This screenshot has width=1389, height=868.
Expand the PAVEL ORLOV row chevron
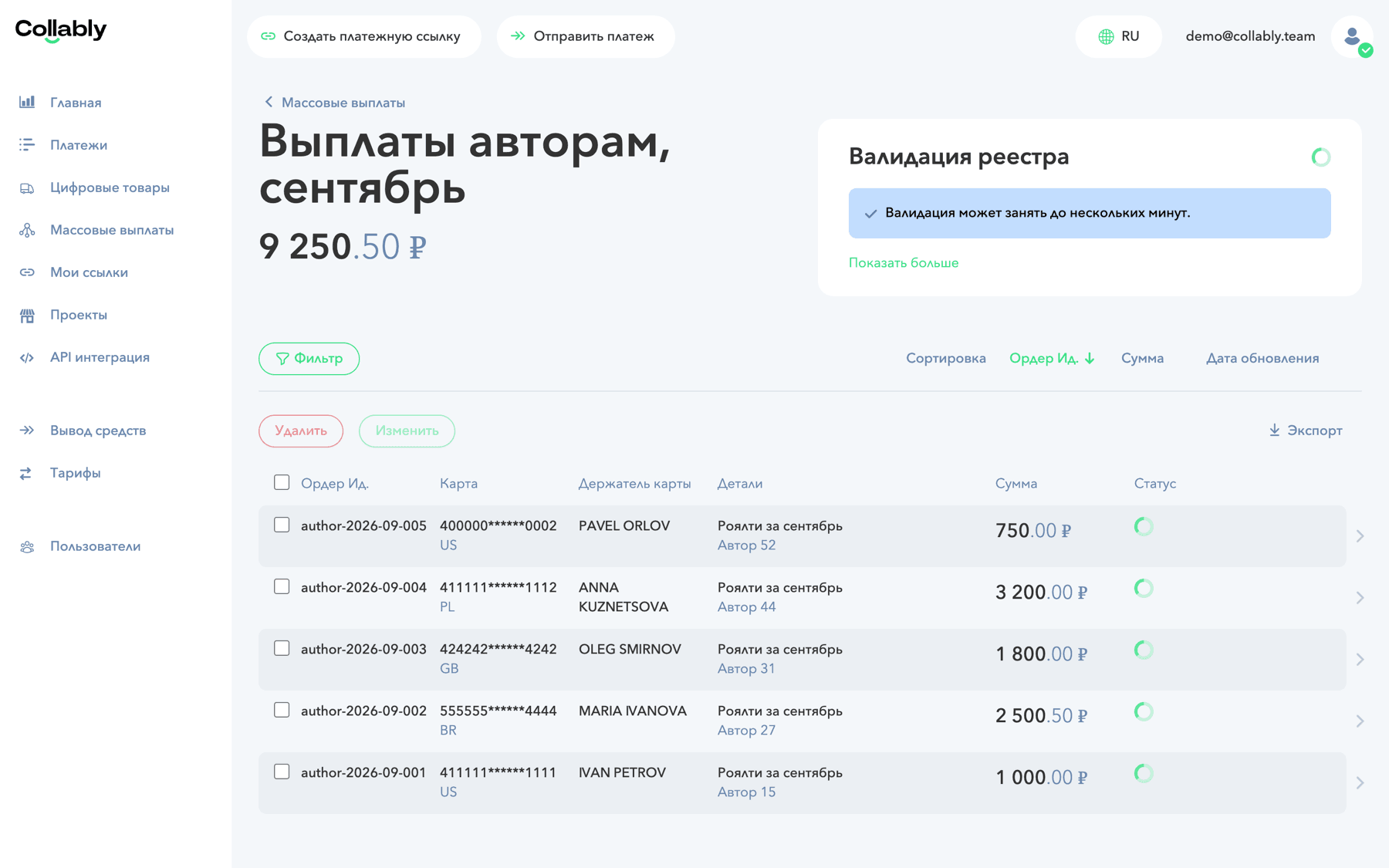click(x=1360, y=535)
